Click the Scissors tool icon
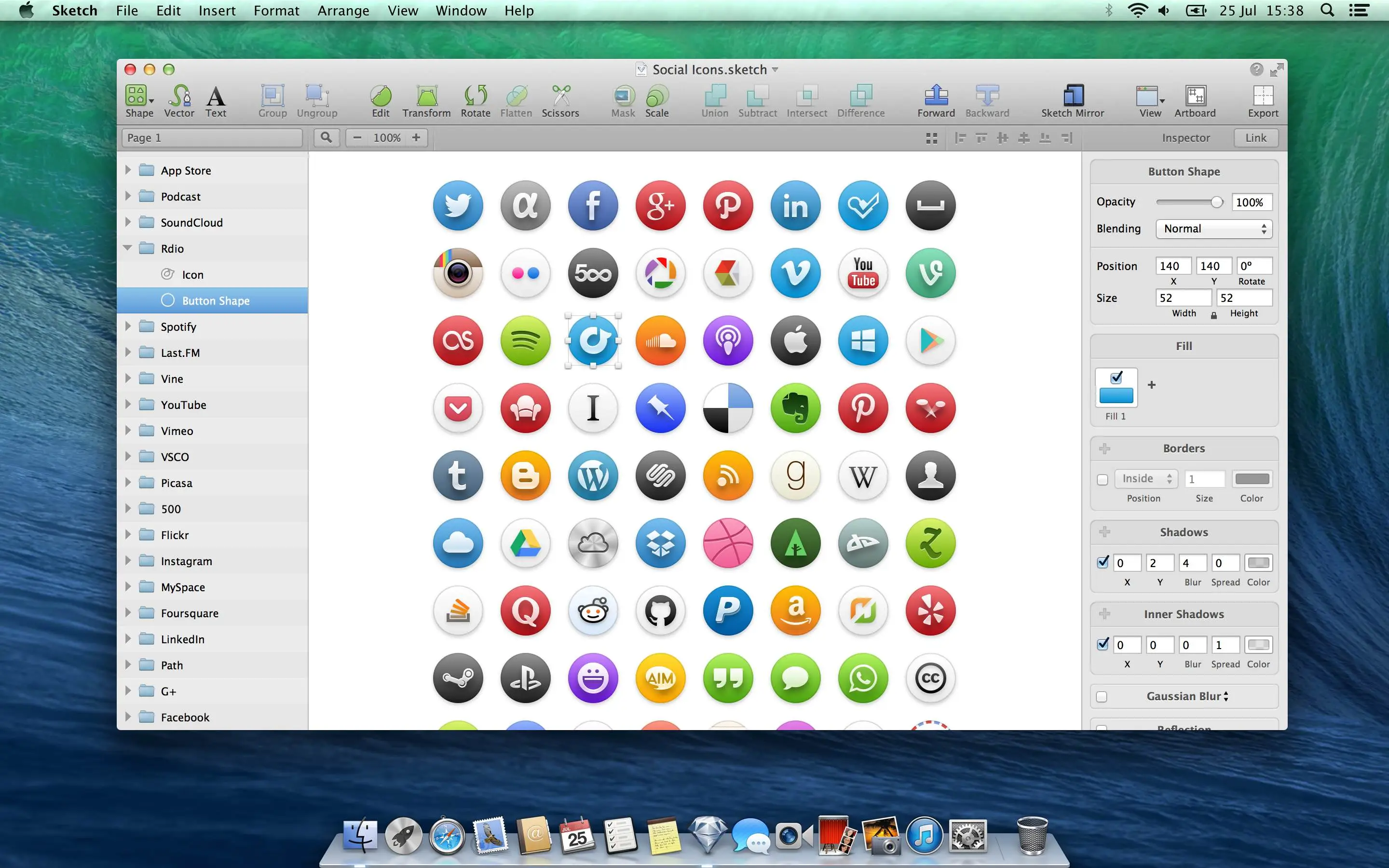This screenshot has height=868, width=1389. pos(560,101)
